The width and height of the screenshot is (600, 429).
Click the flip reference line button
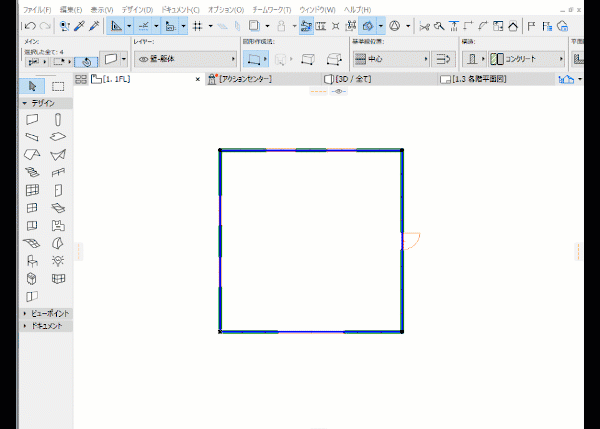pos(443,59)
